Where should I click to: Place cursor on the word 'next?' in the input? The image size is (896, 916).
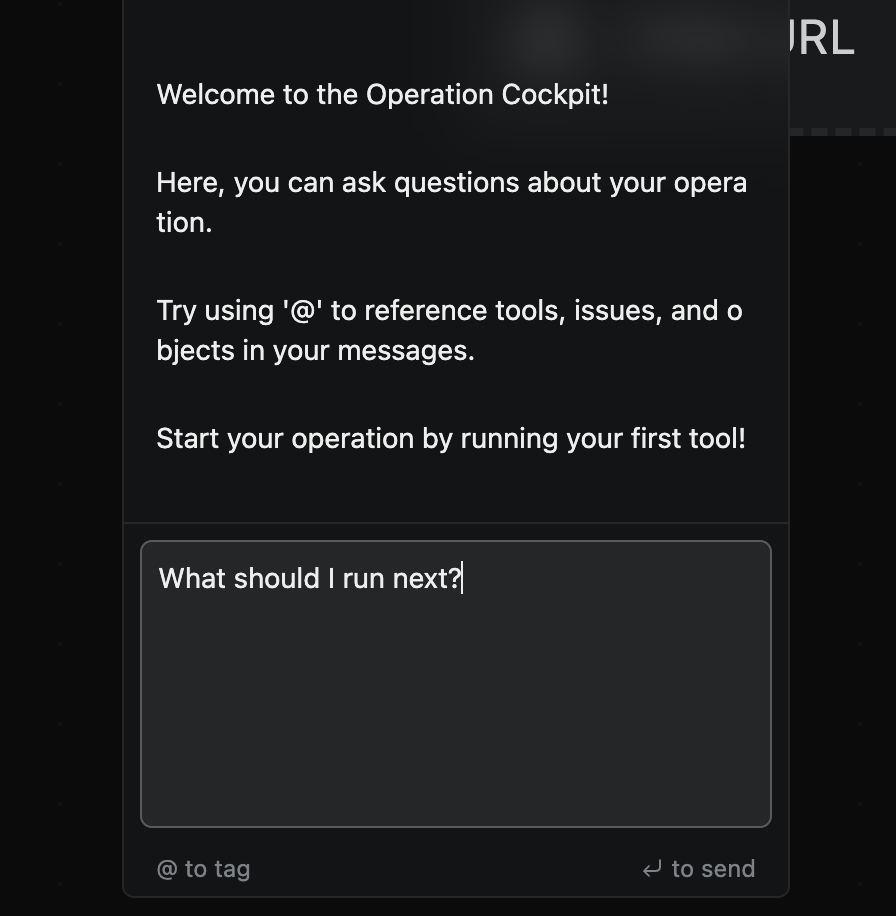tap(427, 579)
